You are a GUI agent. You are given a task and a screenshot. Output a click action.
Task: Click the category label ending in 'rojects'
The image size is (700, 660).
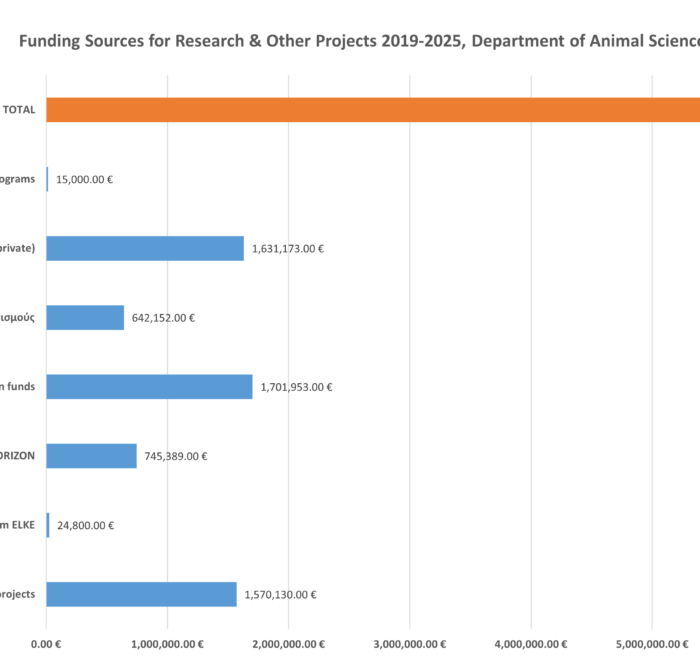[17, 595]
